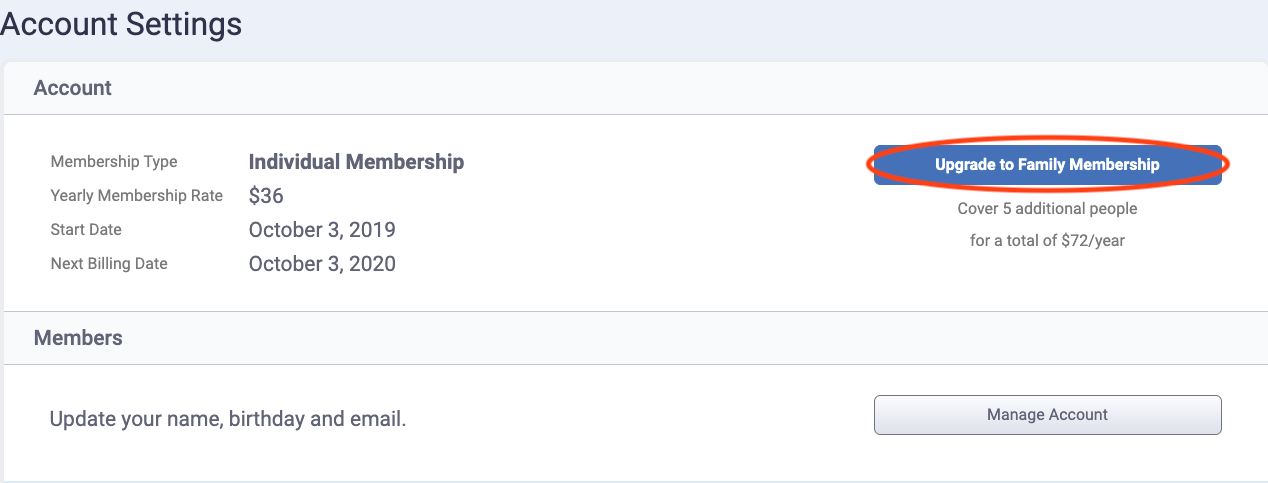1268x483 pixels.
Task: Click the Upgrade to Family Membership button
Action: [x=1047, y=165]
